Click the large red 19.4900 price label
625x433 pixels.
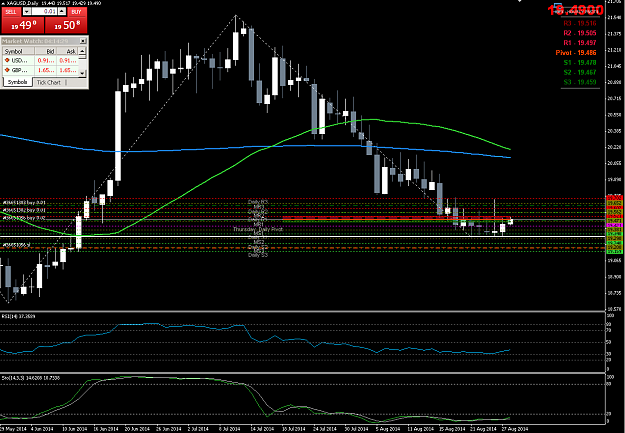[x=575, y=10]
